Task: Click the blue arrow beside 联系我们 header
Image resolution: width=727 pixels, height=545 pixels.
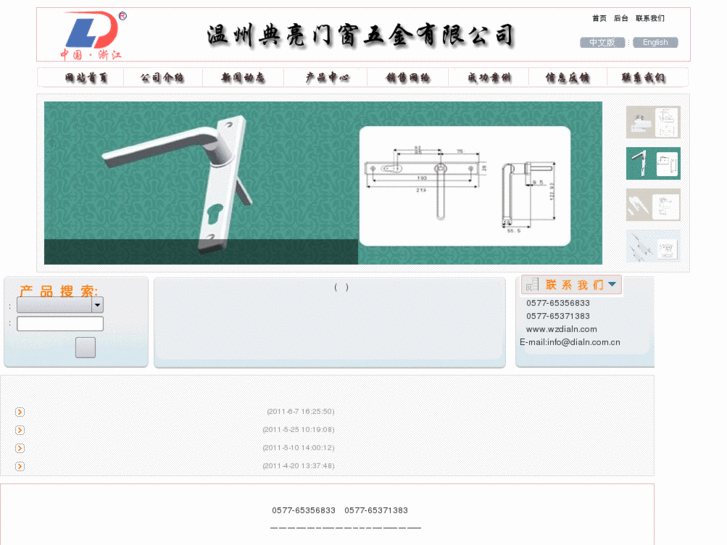Action: [x=612, y=284]
